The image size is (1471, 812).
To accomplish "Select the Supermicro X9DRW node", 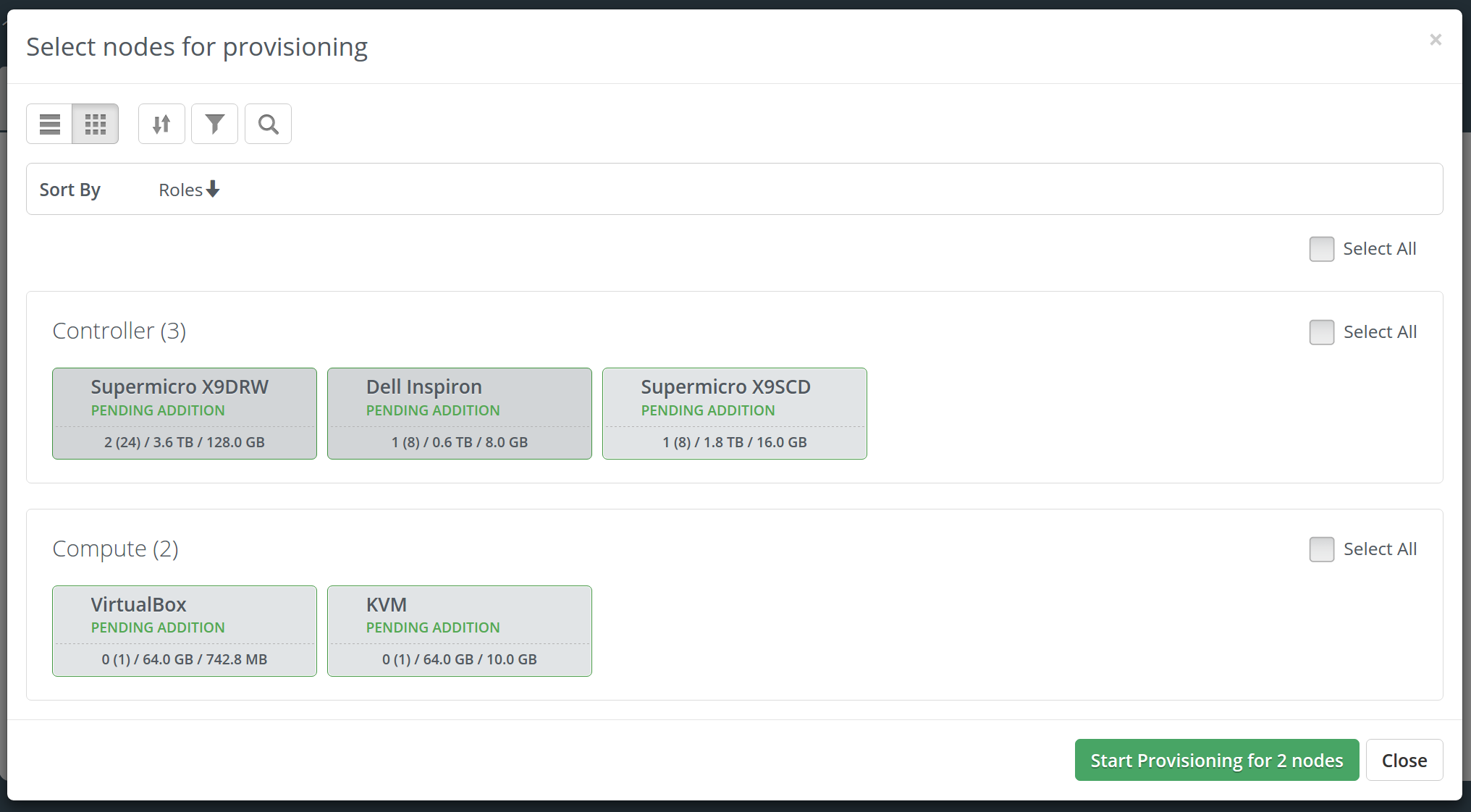I will click(184, 413).
